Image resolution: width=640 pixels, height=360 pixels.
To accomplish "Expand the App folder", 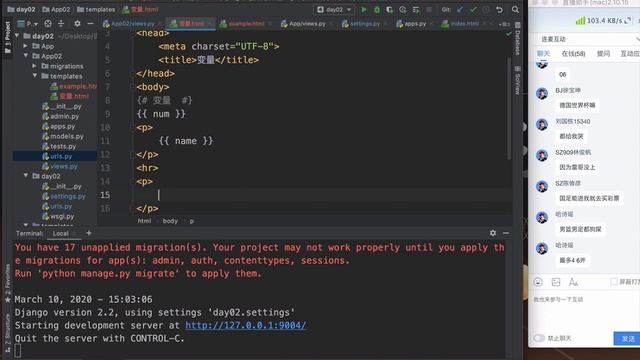I will 26,46.
